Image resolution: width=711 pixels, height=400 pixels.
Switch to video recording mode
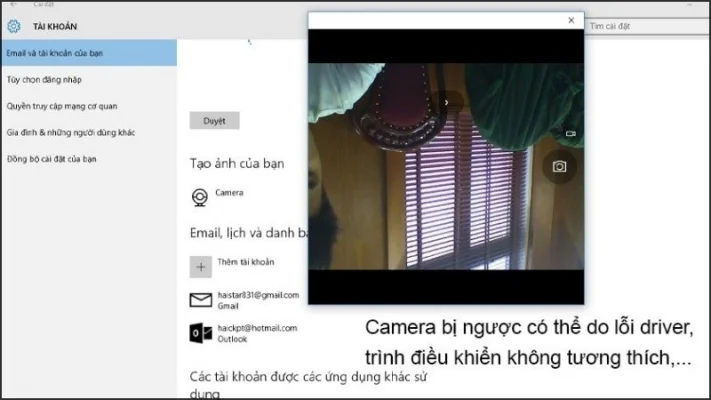coord(571,133)
